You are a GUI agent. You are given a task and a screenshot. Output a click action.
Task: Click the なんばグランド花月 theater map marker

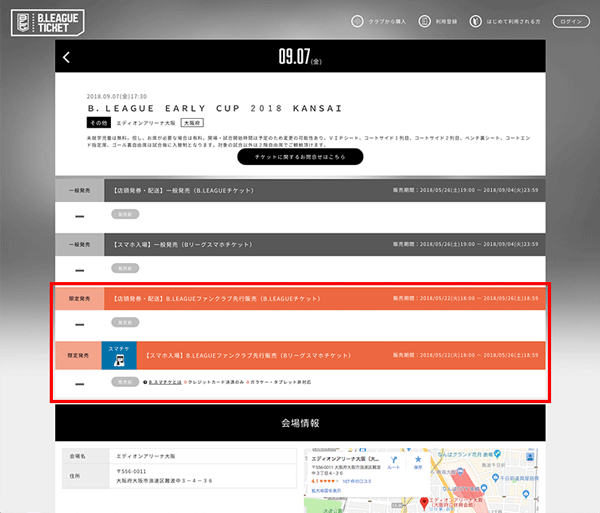[x=497, y=454]
